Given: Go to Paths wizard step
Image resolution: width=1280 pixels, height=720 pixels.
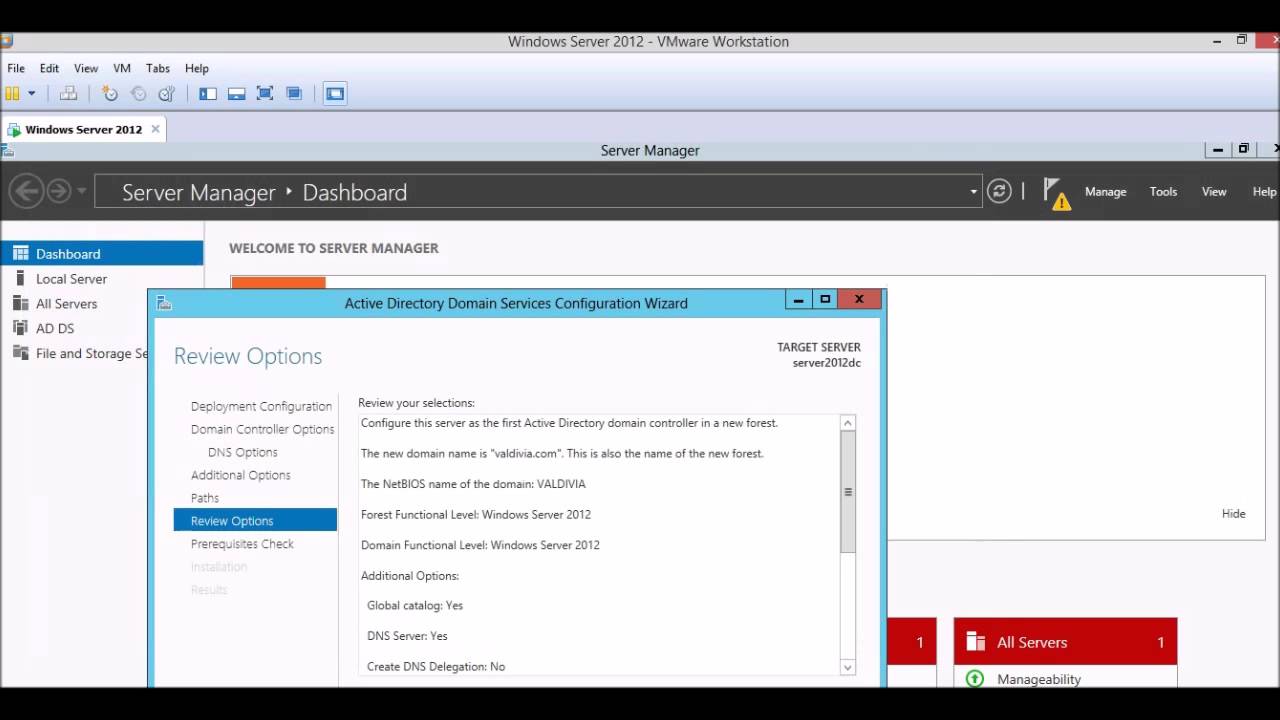Looking at the screenshot, I should click(x=205, y=498).
